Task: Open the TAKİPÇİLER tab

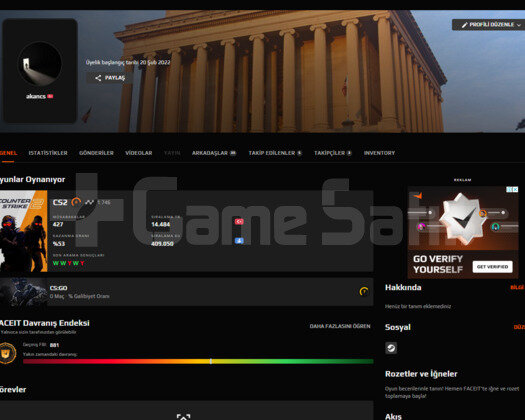Action: (x=332, y=153)
